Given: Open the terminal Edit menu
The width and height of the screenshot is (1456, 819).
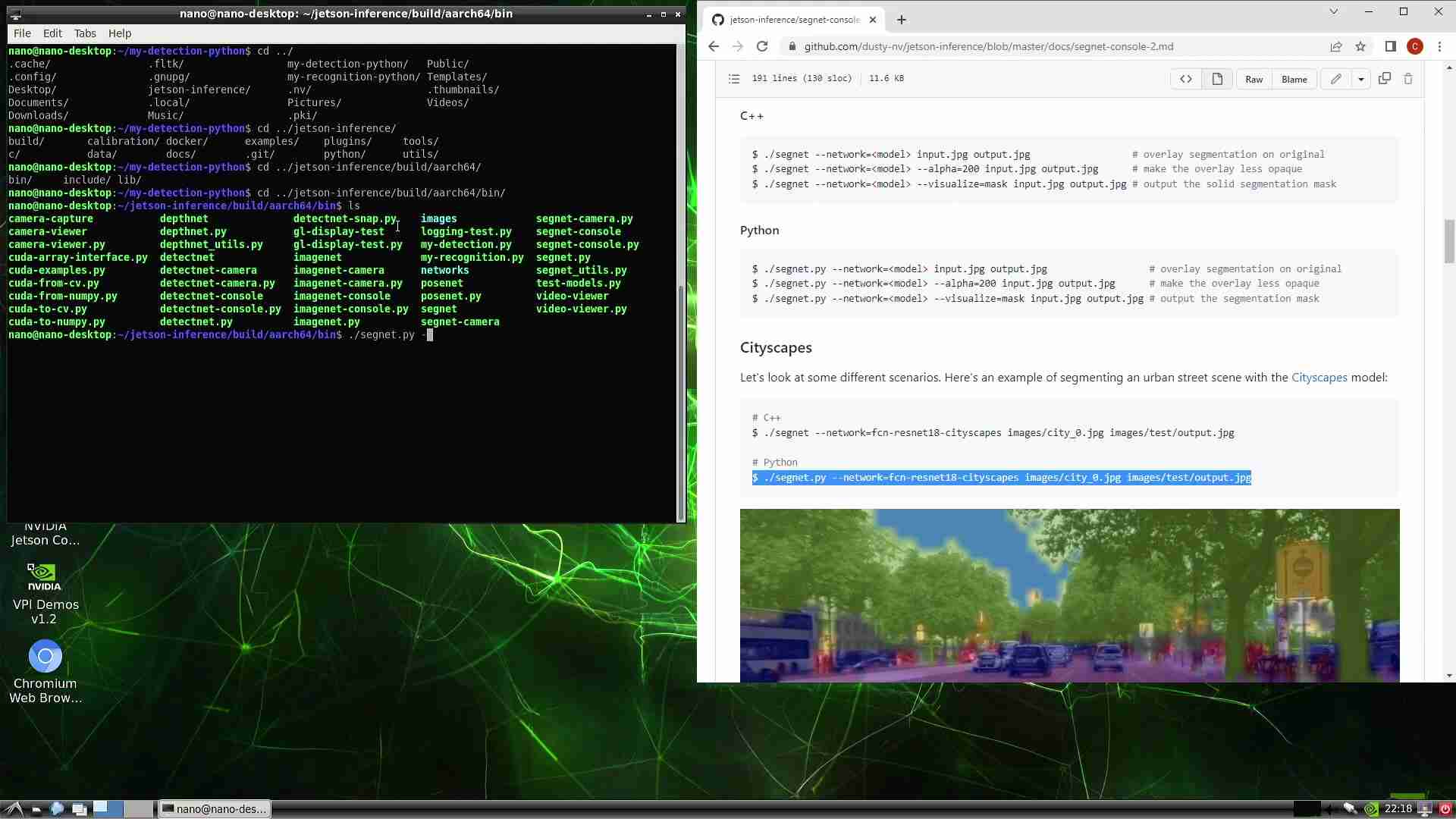Looking at the screenshot, I should coord(52,33).
